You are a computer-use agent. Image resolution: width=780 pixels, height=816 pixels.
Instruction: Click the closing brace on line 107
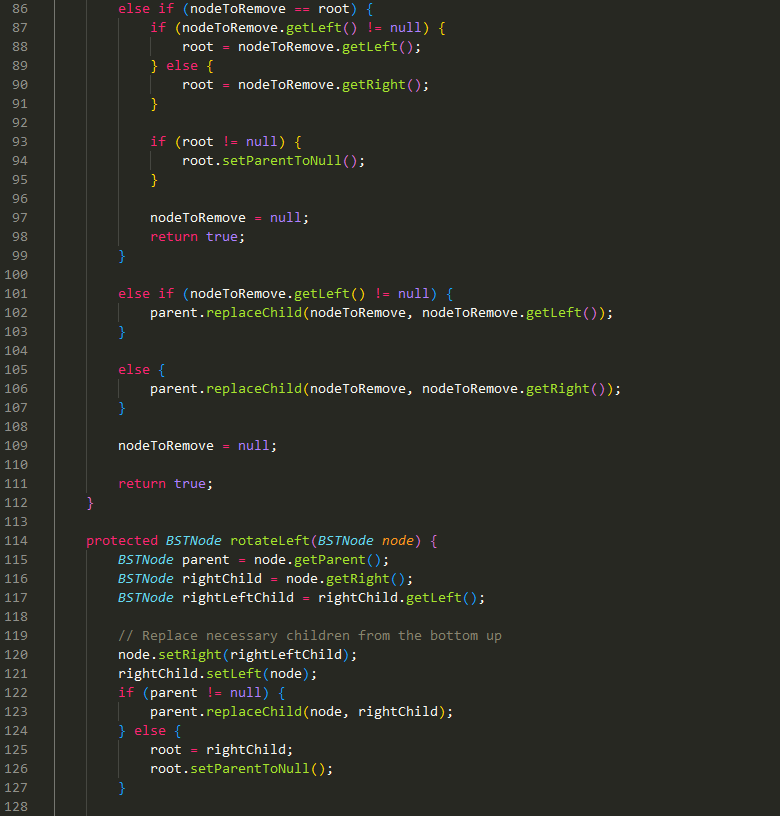click(122, 408)
